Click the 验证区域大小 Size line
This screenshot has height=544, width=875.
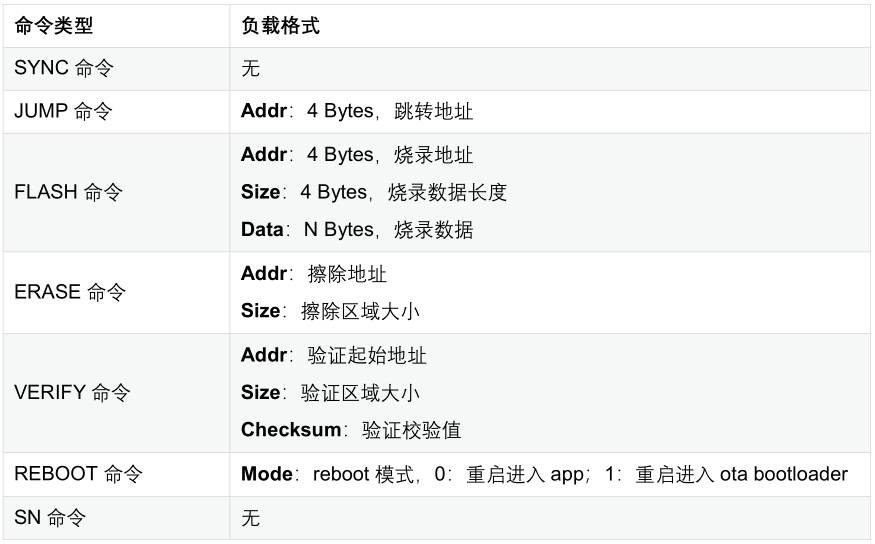tap(330, 393)
